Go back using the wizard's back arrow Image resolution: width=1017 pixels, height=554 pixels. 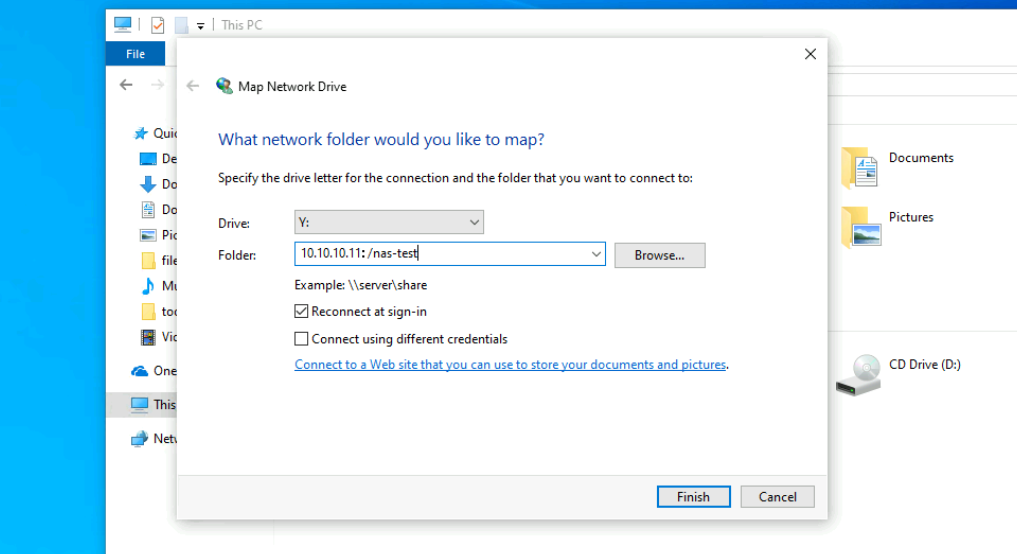[193, 86]
